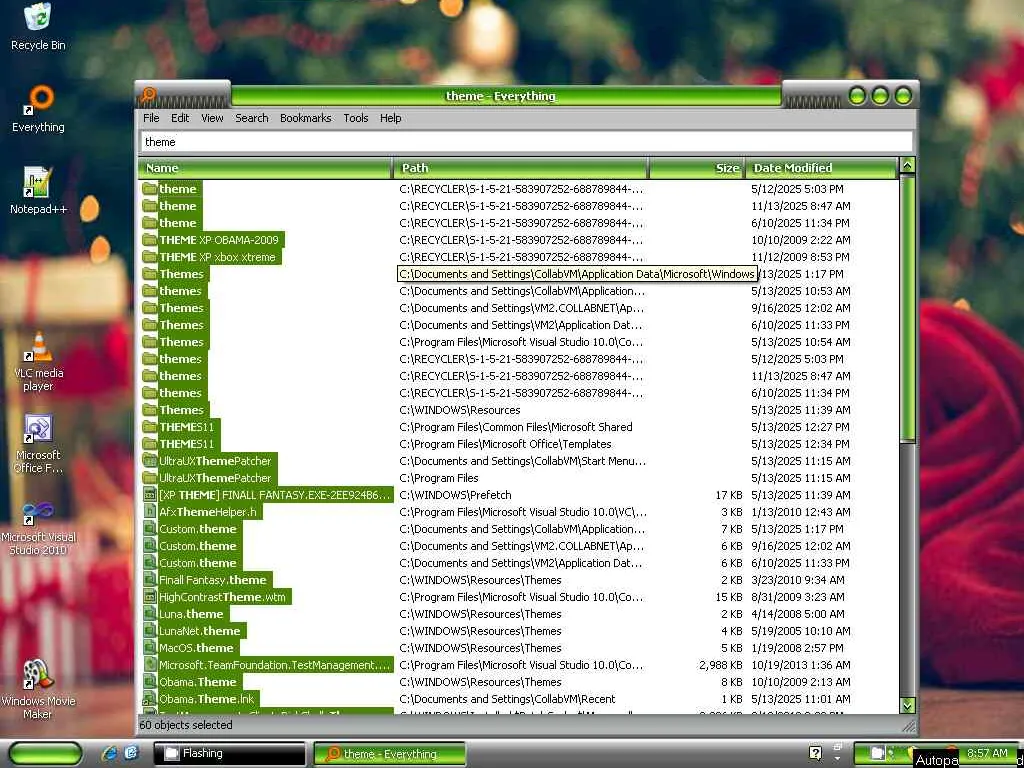
Task: Click the folder icon of THEME XP xbox xtreme
Action: point(150,257)
